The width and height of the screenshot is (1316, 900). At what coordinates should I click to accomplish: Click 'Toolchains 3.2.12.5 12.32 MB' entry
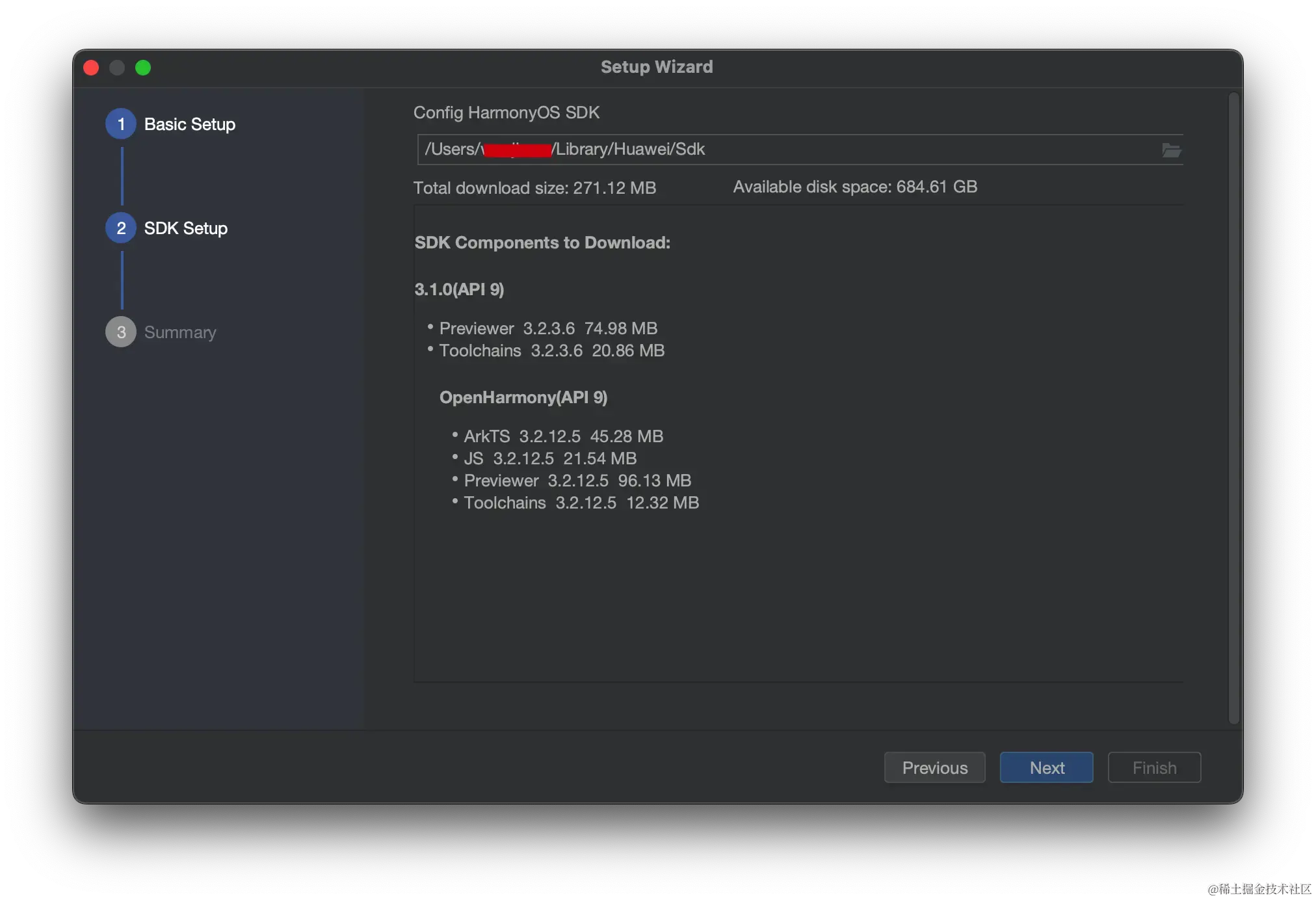tap(581, 503)
